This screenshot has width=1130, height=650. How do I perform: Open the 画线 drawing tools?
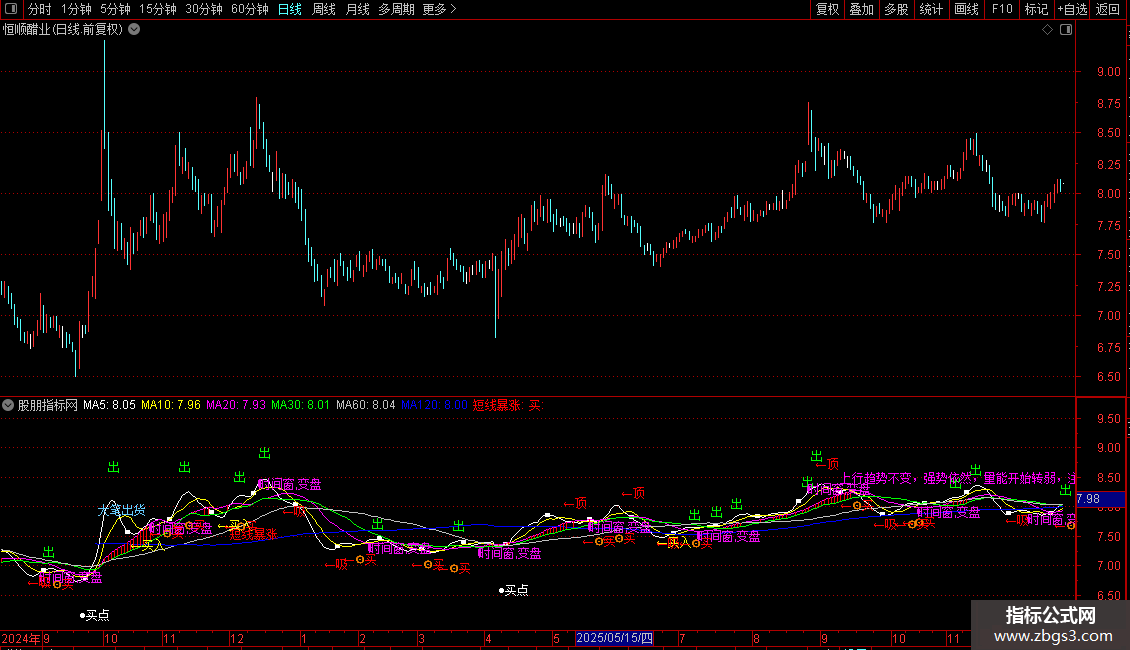point(966,9)
